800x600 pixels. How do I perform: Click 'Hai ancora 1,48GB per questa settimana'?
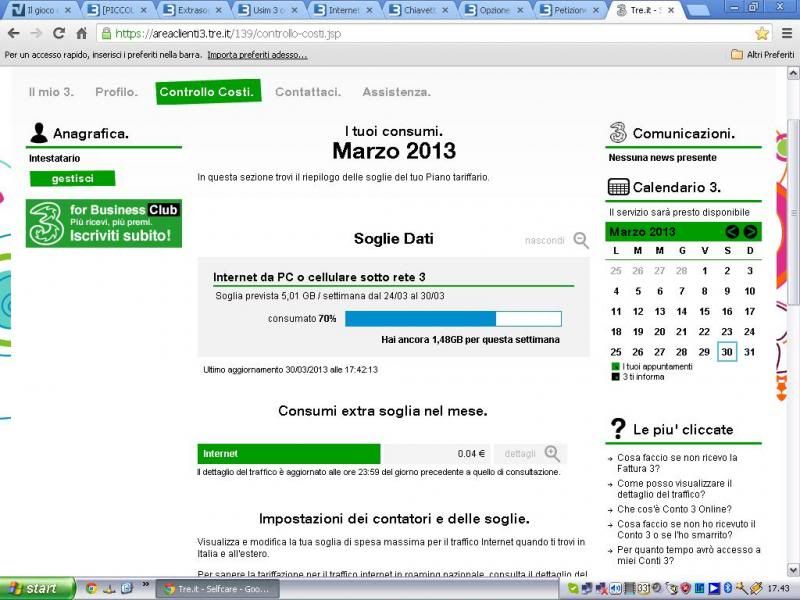470,340
